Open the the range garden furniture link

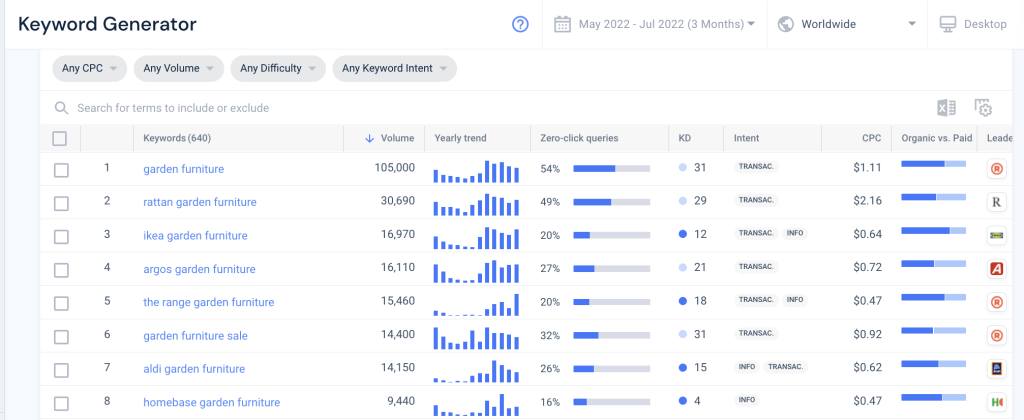[209, 302]
